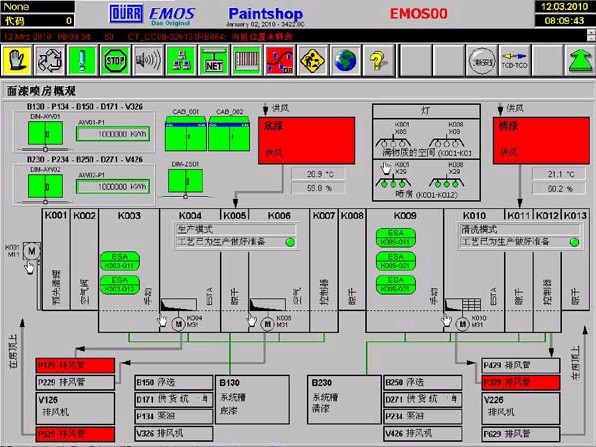Open the V226 排风机 box
This screenshot has height=447, width=596.
point(521,408)
